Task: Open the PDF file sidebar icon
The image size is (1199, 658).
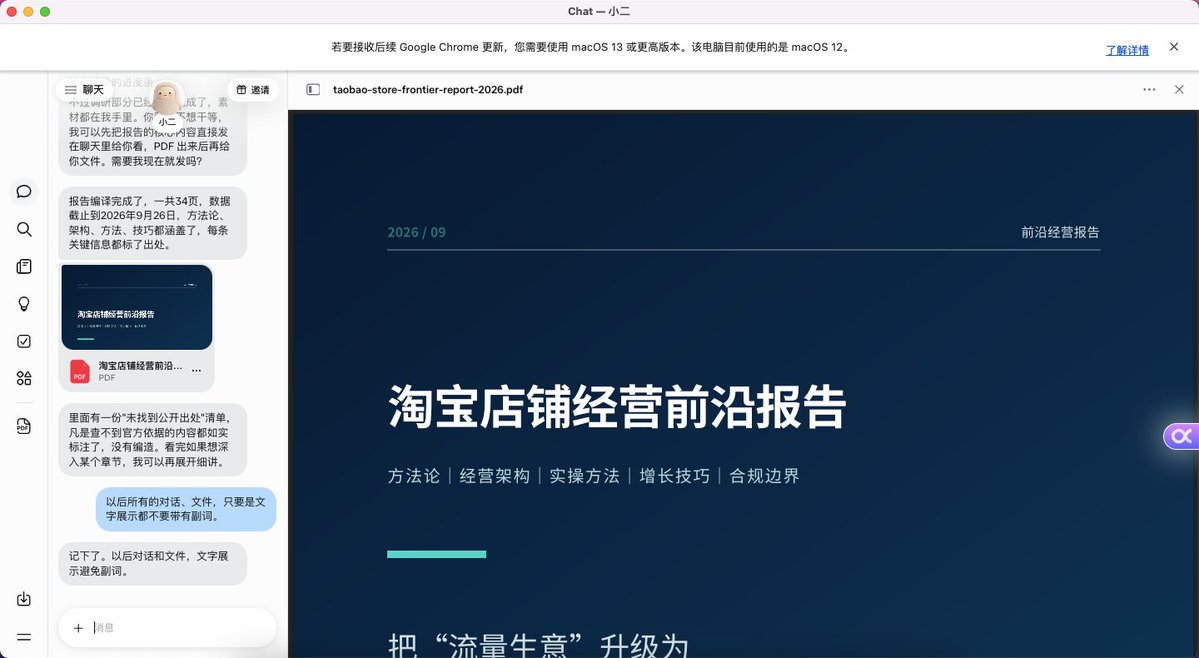Action: pos(24,426)
